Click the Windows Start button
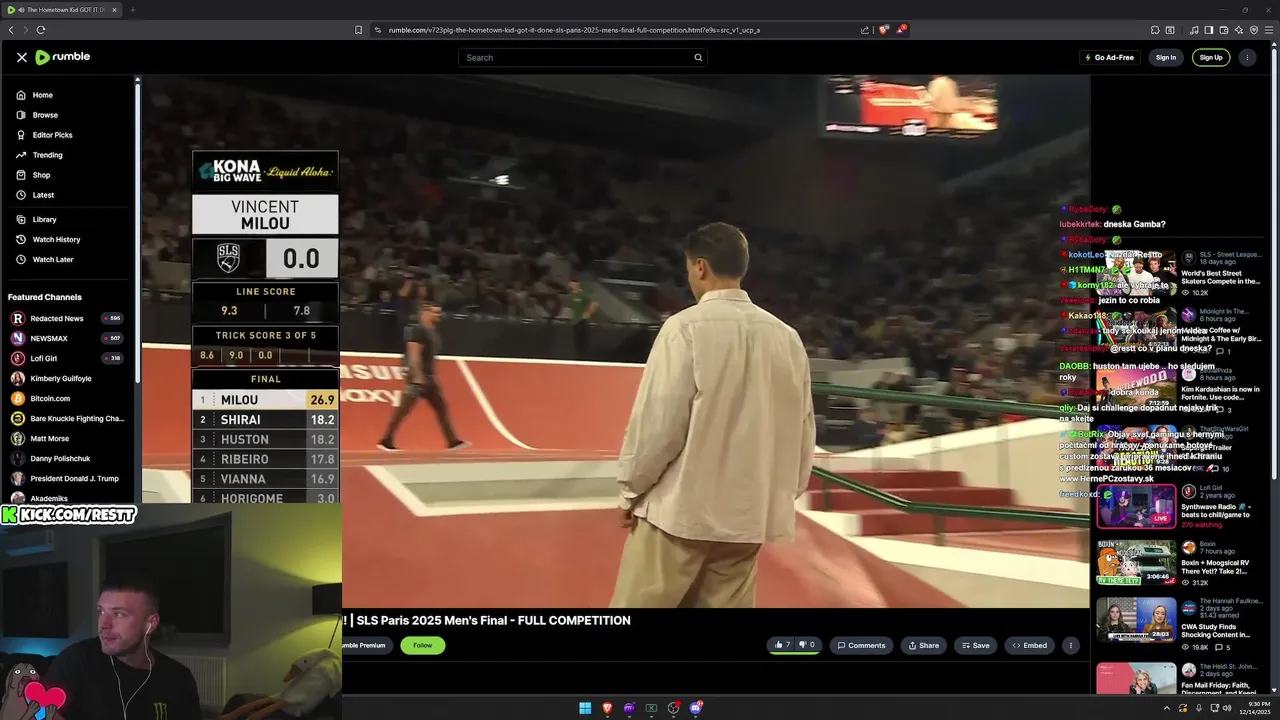The image size is (1280, 720). (585, 708)
